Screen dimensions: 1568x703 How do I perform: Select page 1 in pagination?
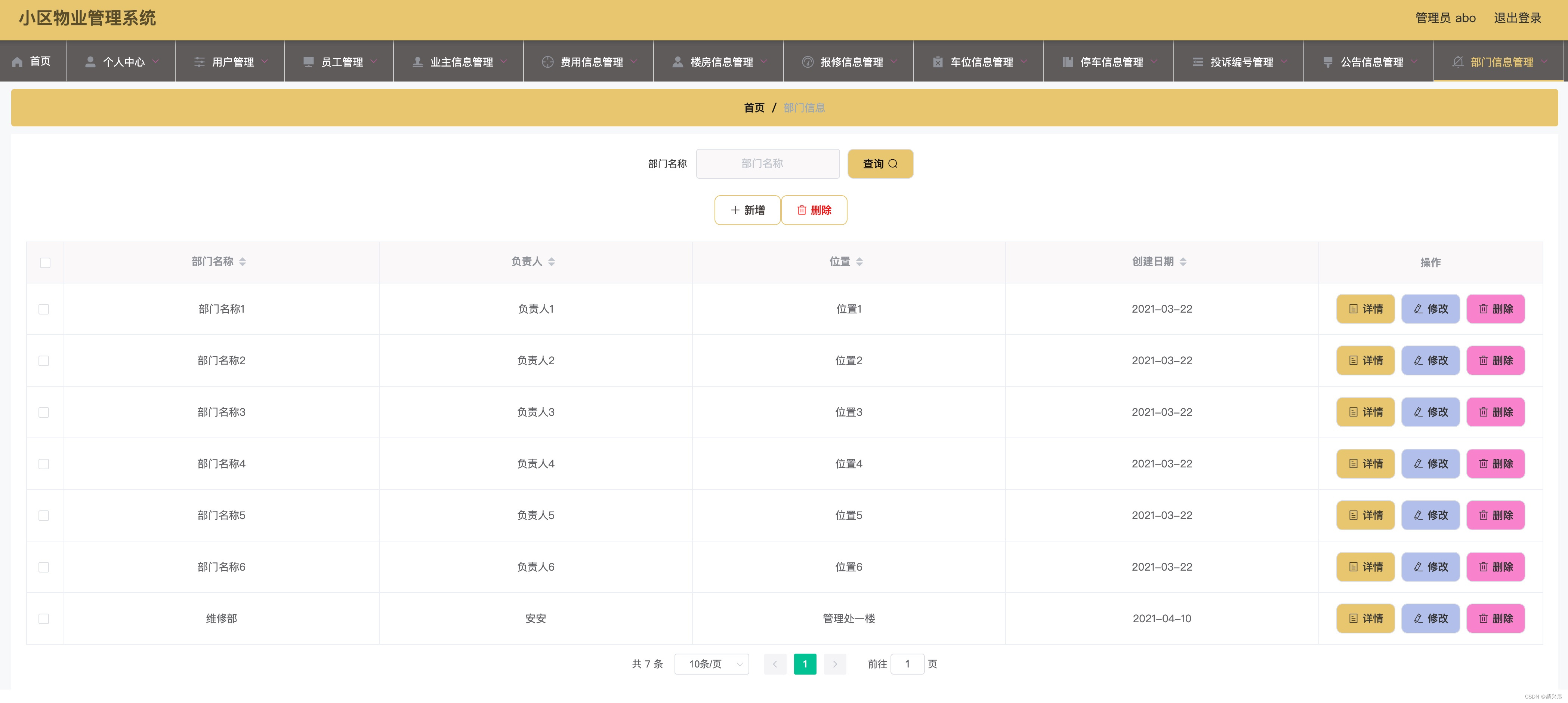tap(805, 664)
